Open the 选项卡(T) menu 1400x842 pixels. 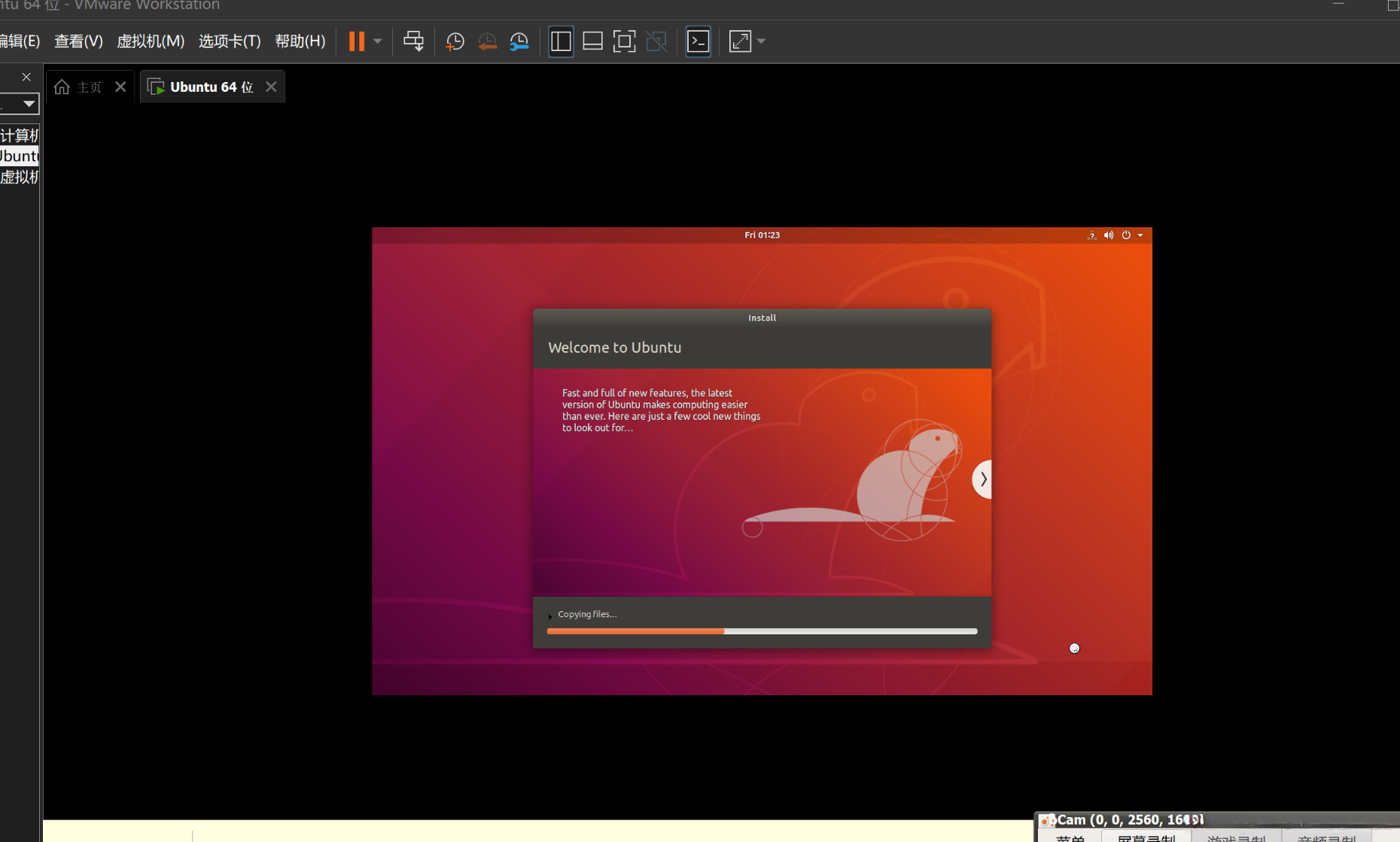click(x=230, y=41)
